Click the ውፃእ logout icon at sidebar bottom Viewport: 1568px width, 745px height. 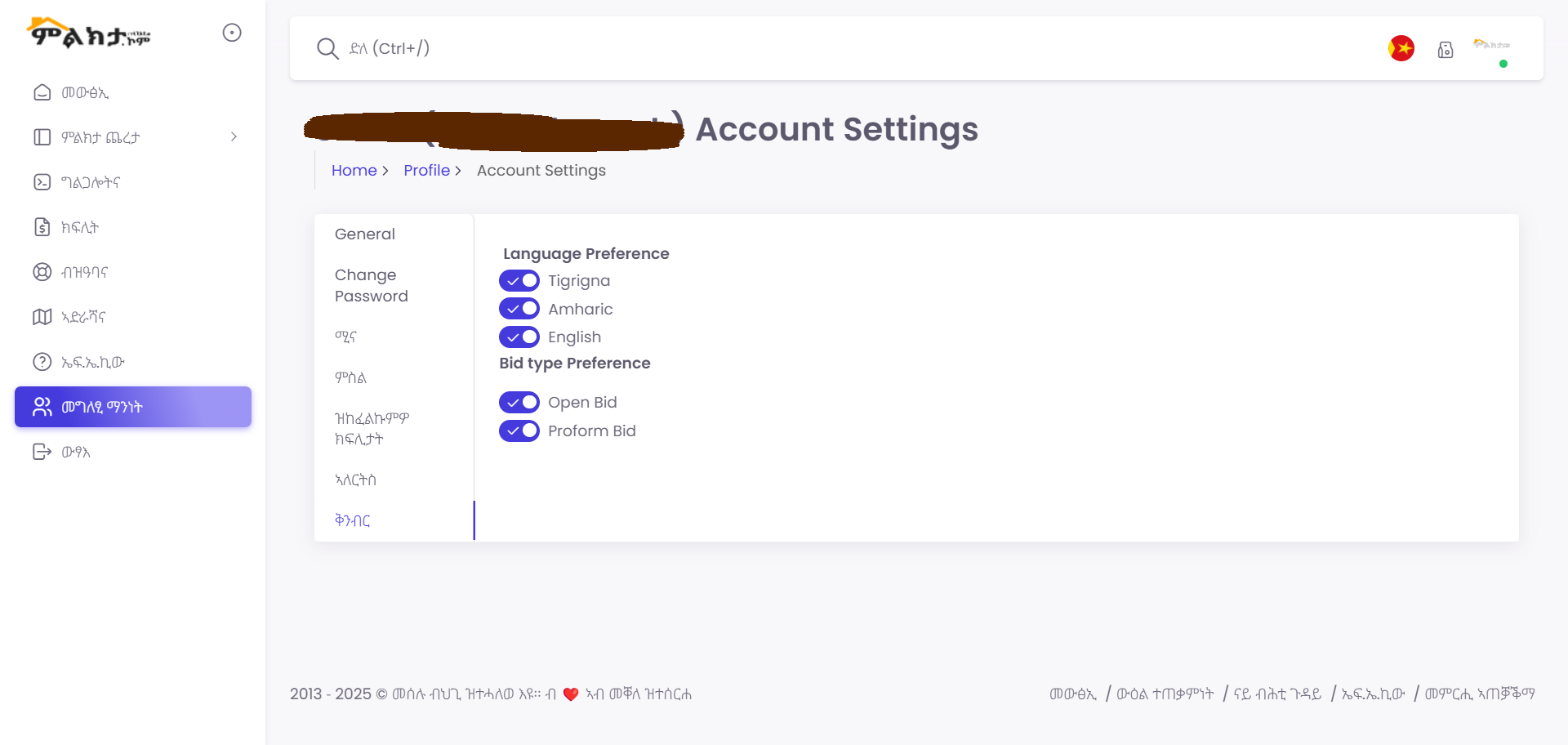pyautogui.click(x=42, y=452)
